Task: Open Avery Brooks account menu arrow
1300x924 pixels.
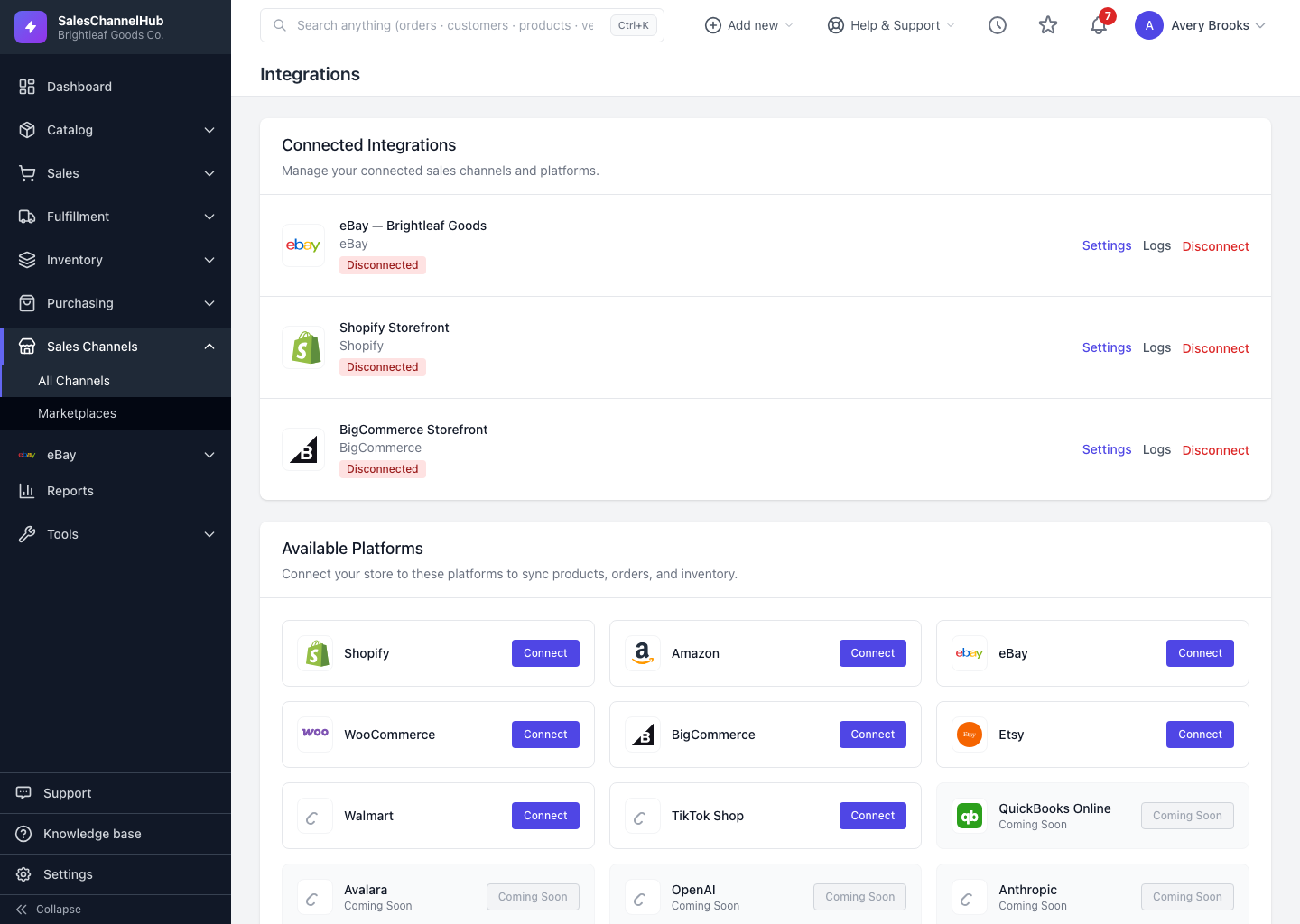Action: [x=1260, y=25]
